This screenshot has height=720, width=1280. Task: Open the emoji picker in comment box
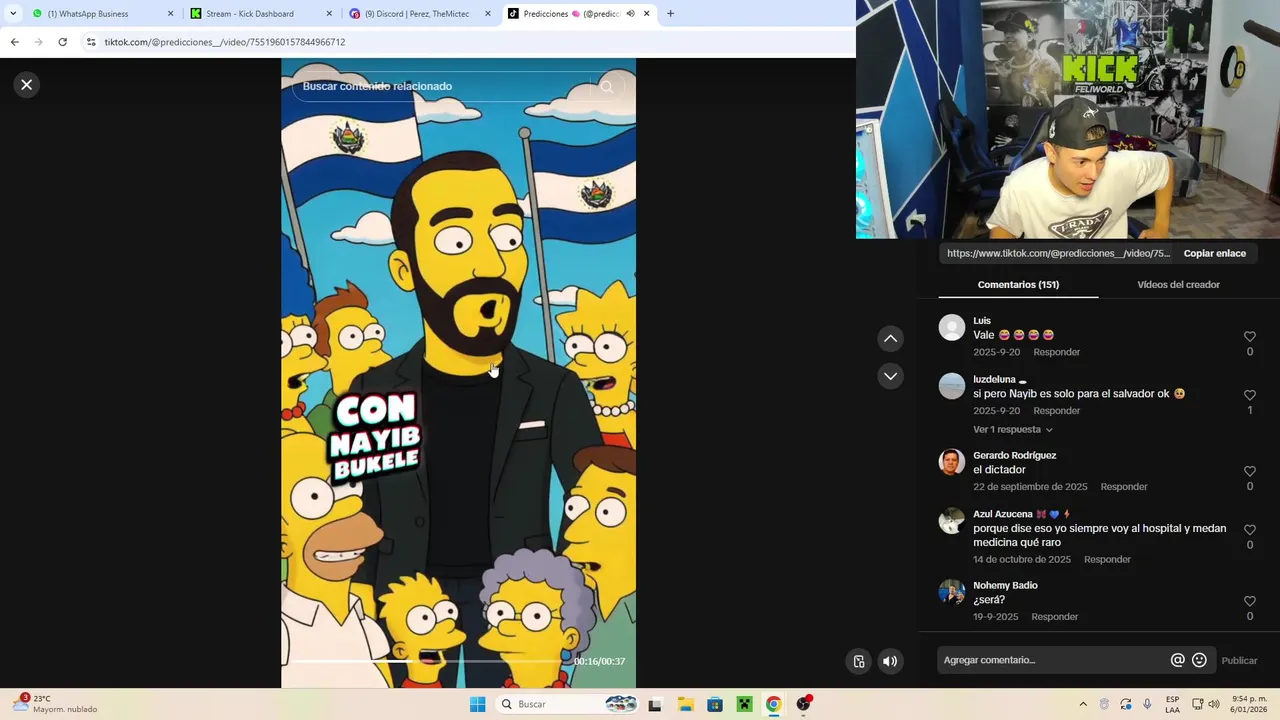click(1199, 660)
